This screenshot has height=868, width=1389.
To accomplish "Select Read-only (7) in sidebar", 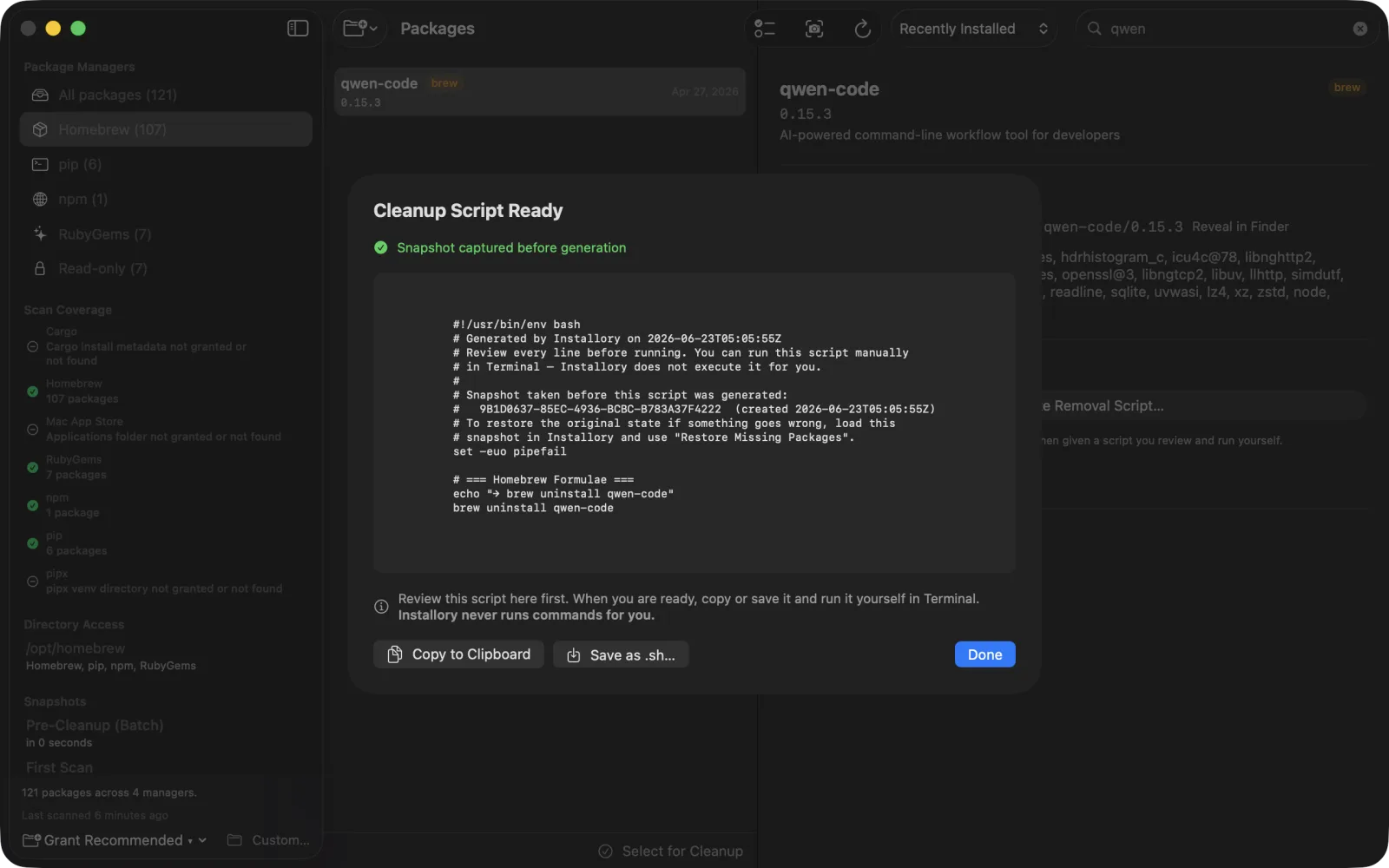I will tap(166, 269).
